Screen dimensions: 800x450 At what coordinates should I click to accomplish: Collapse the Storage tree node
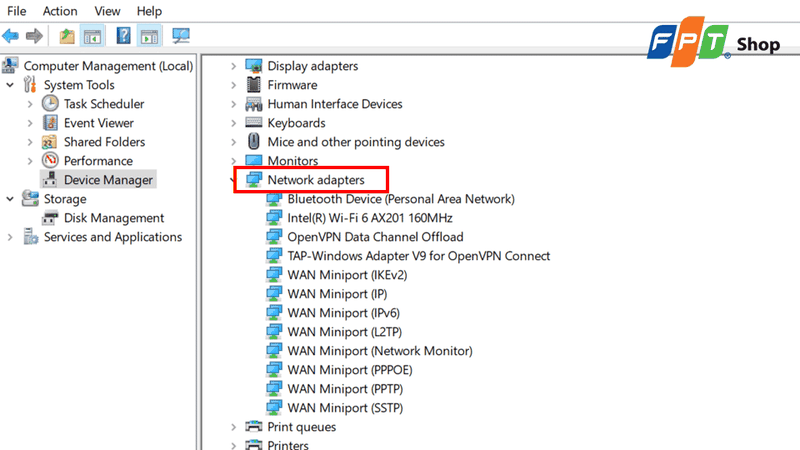10,198
